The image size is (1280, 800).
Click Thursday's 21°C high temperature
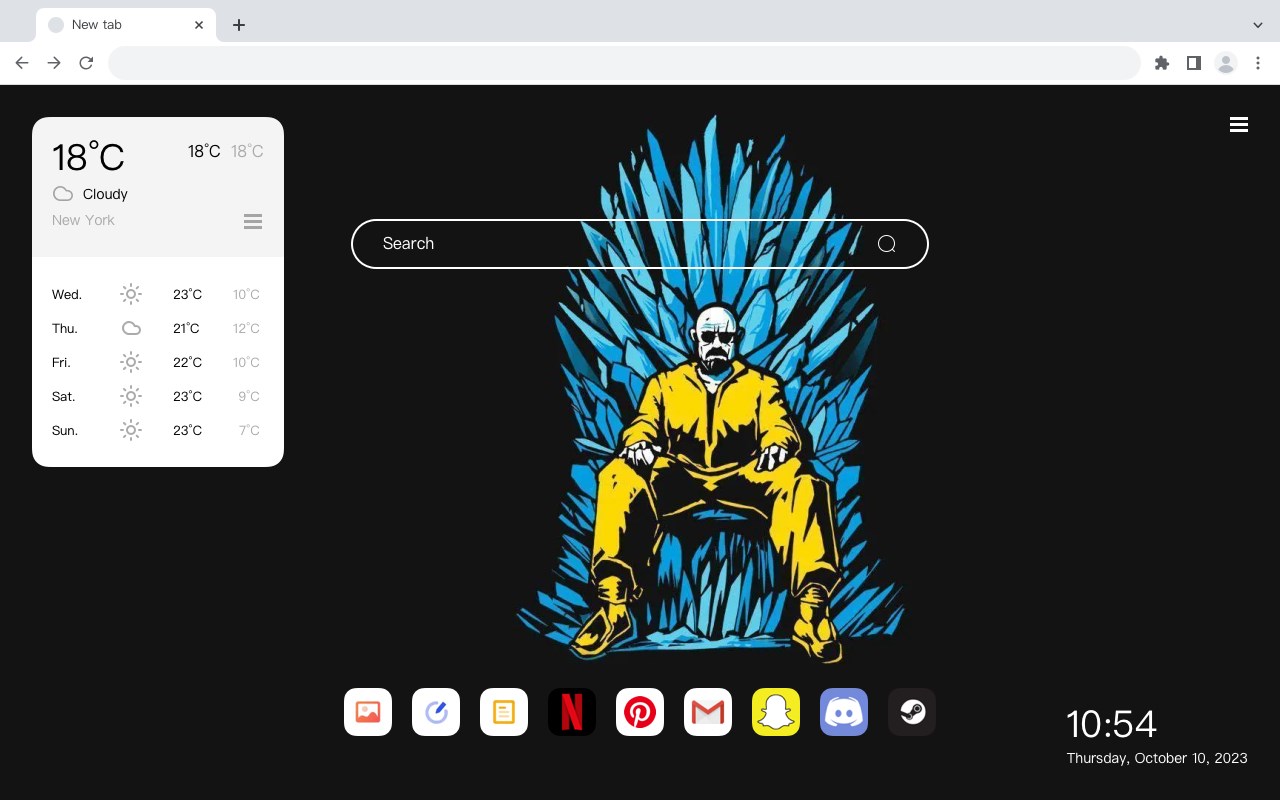tap(186, 328)
